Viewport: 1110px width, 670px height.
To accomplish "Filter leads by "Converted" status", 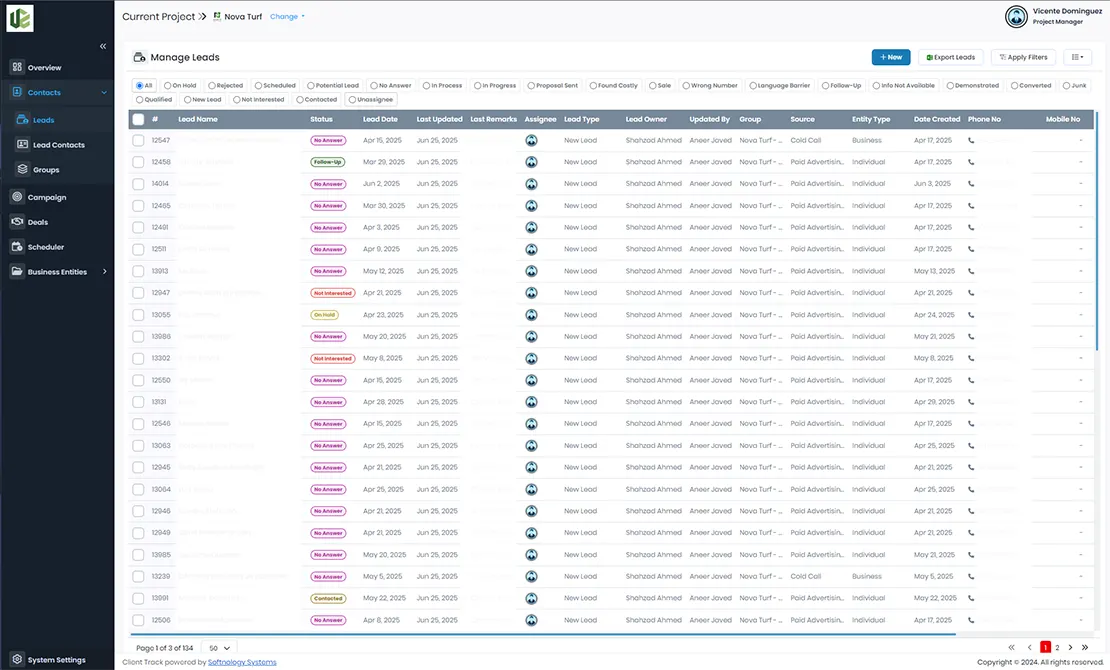I will pyautogui.click(x=1015, y=86).
